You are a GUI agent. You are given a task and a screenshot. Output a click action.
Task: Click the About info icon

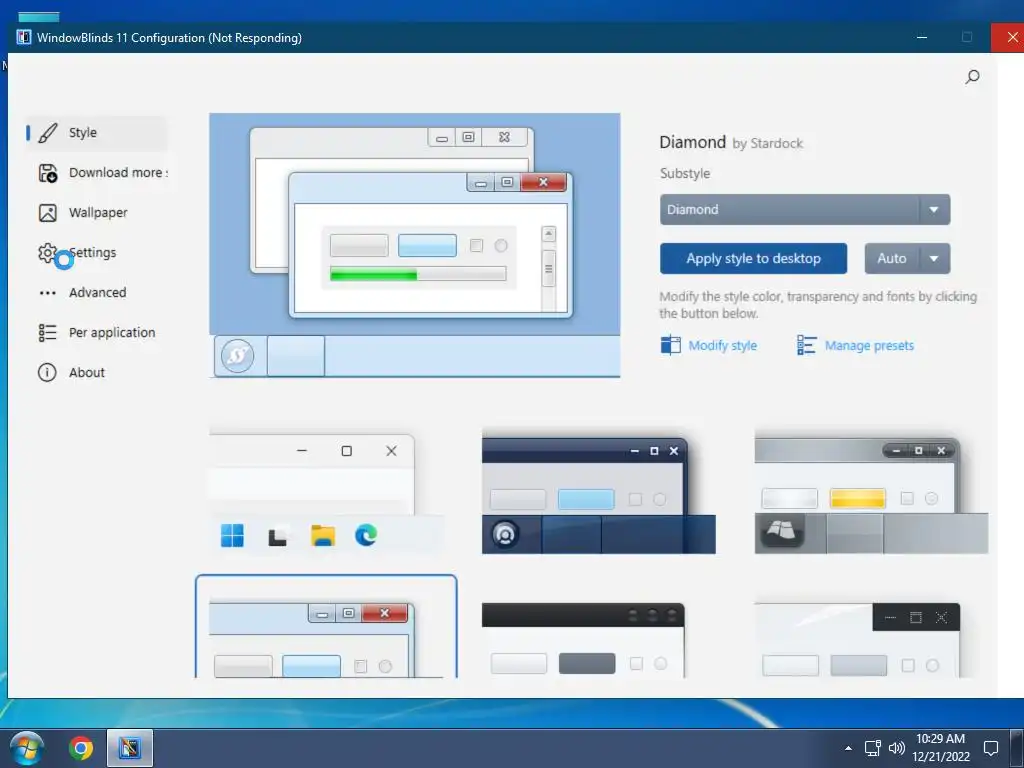click(47, 372)
